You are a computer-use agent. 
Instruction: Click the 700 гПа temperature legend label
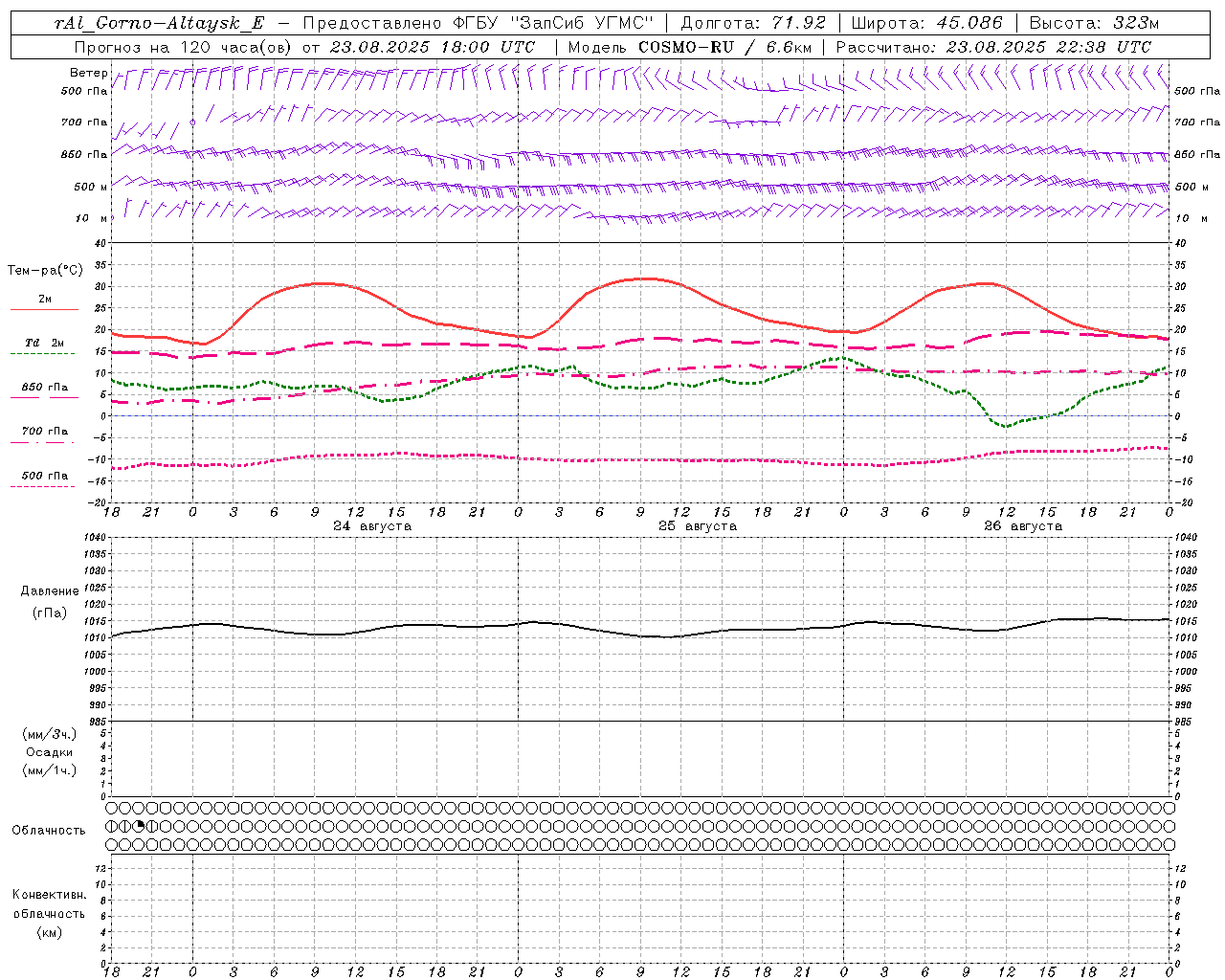[x=44, y=432]
